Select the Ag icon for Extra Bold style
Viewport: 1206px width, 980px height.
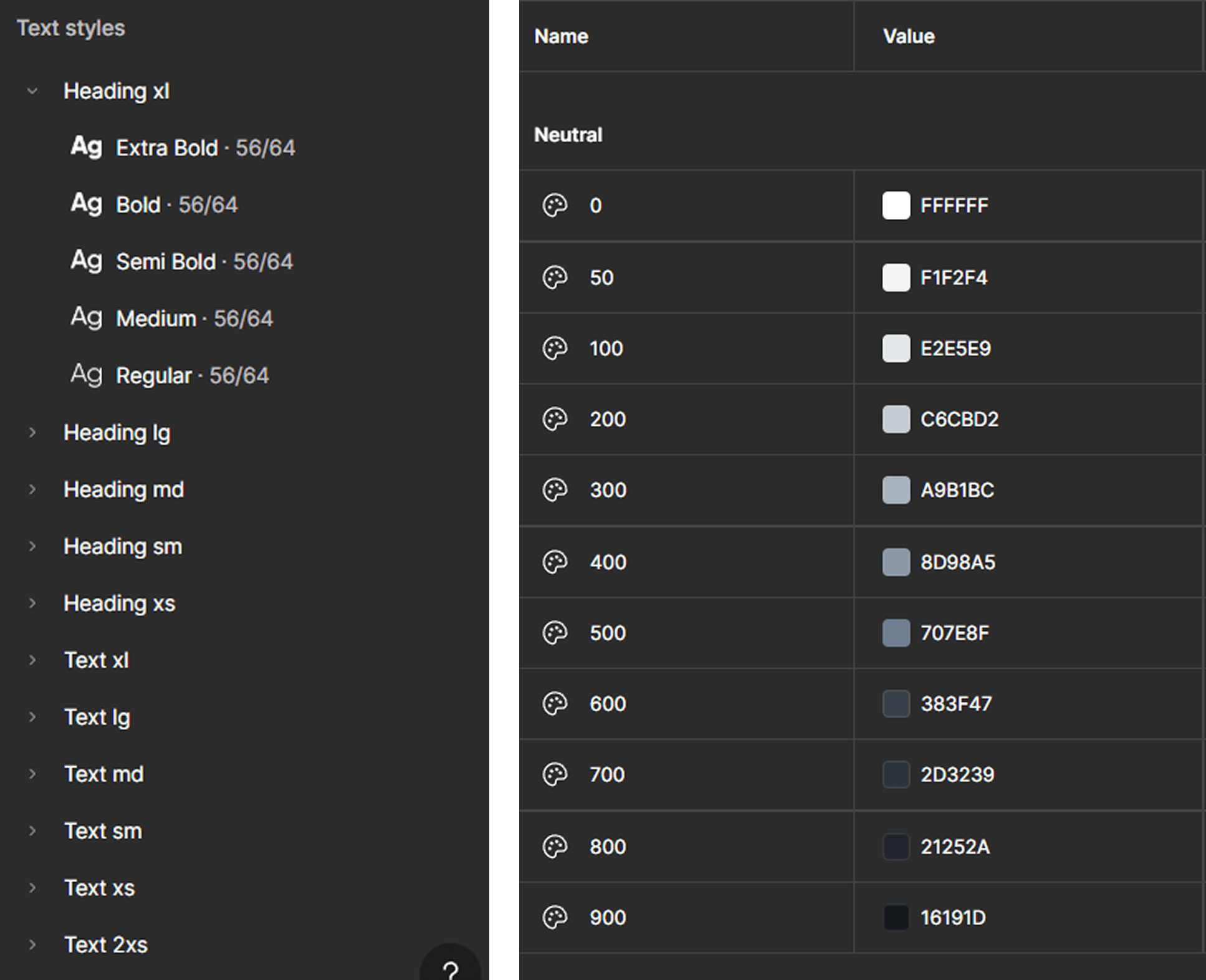point(86,148)
